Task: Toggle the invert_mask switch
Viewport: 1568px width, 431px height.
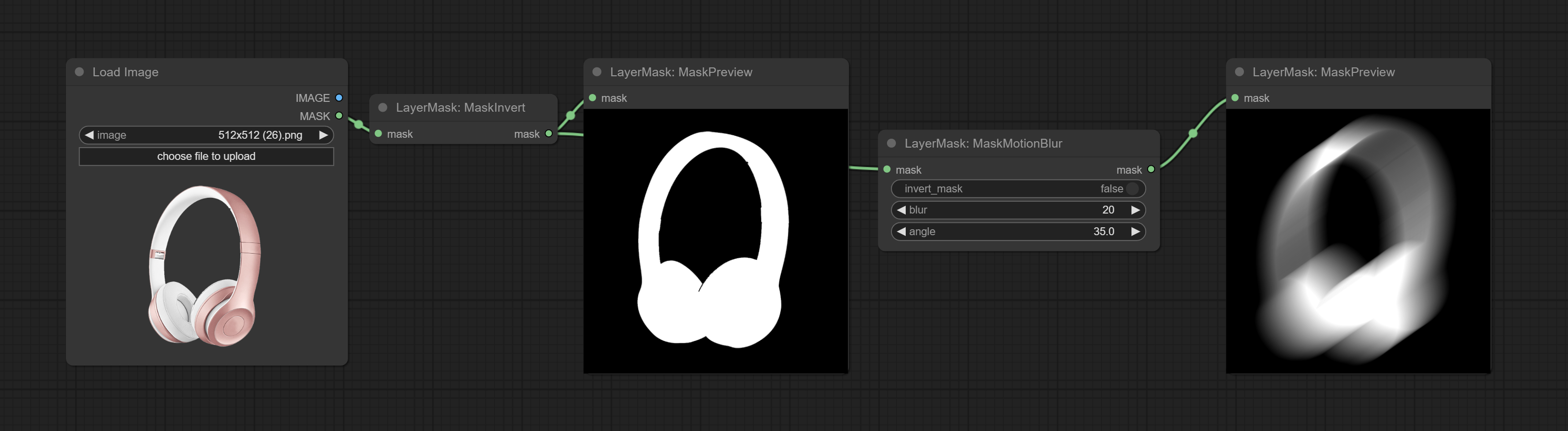Action: [x=1132, y=189]
